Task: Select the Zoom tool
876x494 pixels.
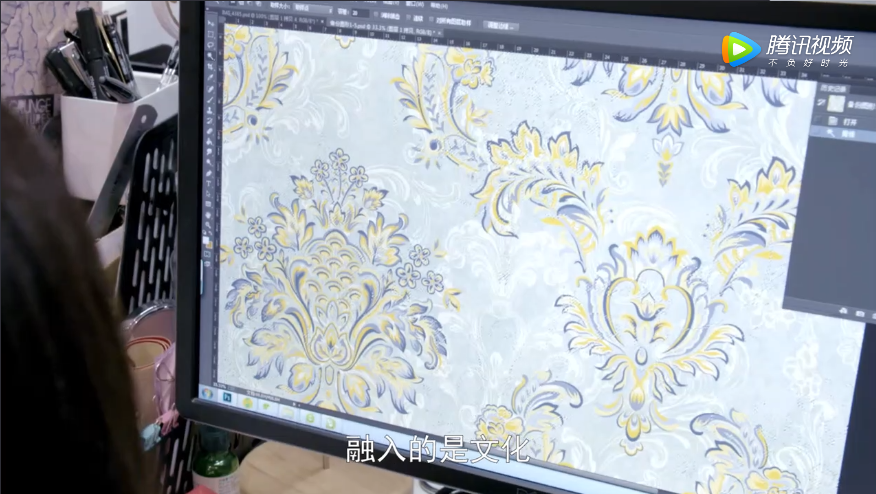Action: tap(208, 225)
